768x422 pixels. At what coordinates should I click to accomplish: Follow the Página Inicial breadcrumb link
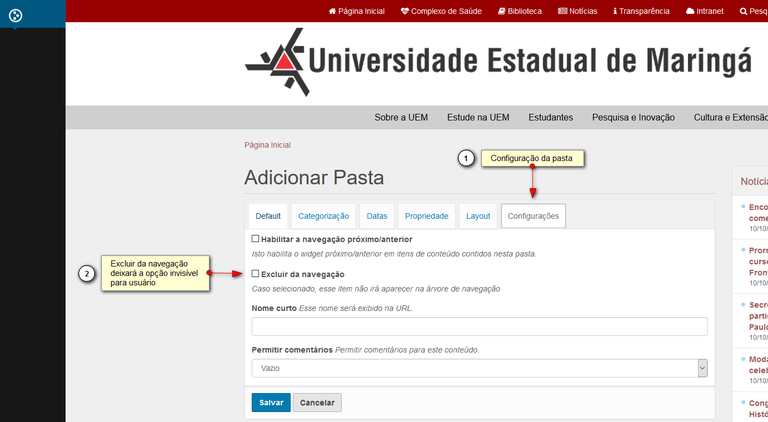point(267,145)
